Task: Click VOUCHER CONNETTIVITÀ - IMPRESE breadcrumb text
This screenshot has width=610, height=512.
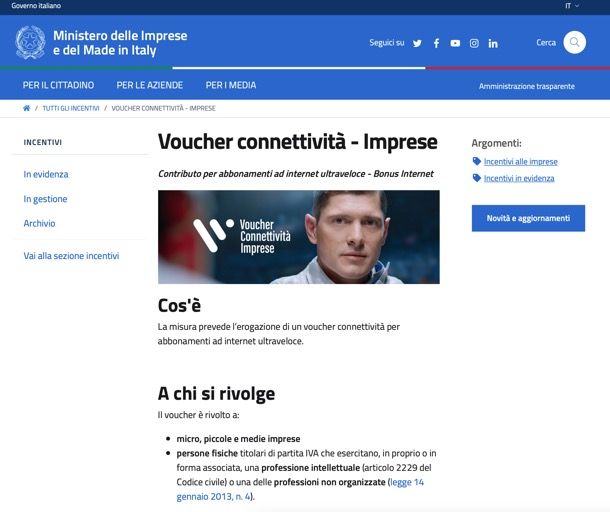Action: (163, 108)
